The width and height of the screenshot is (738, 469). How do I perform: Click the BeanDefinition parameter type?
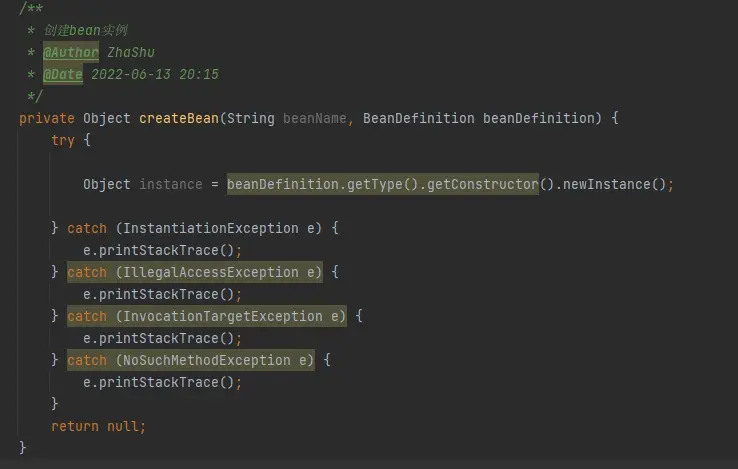[418, 118]
